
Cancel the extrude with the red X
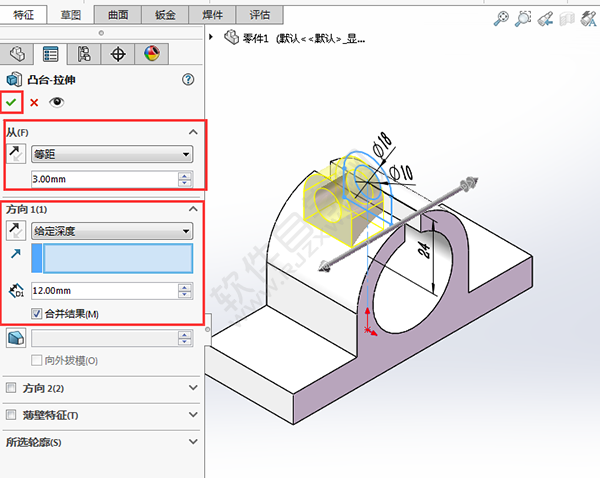(x=34, y=102)
